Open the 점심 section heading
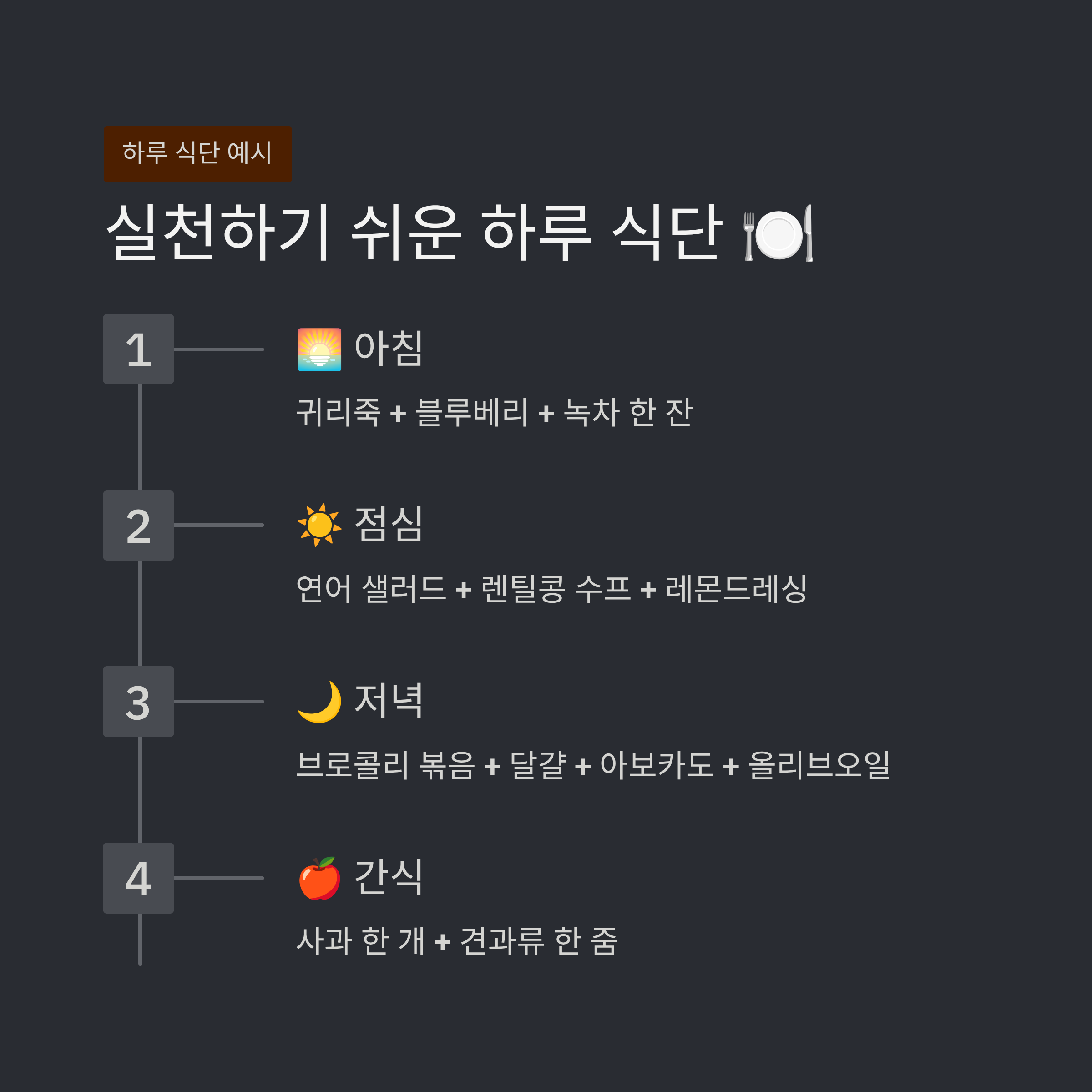Image resolution: width=1092 pixels, height=1092 pixels. tap(388, 525)
